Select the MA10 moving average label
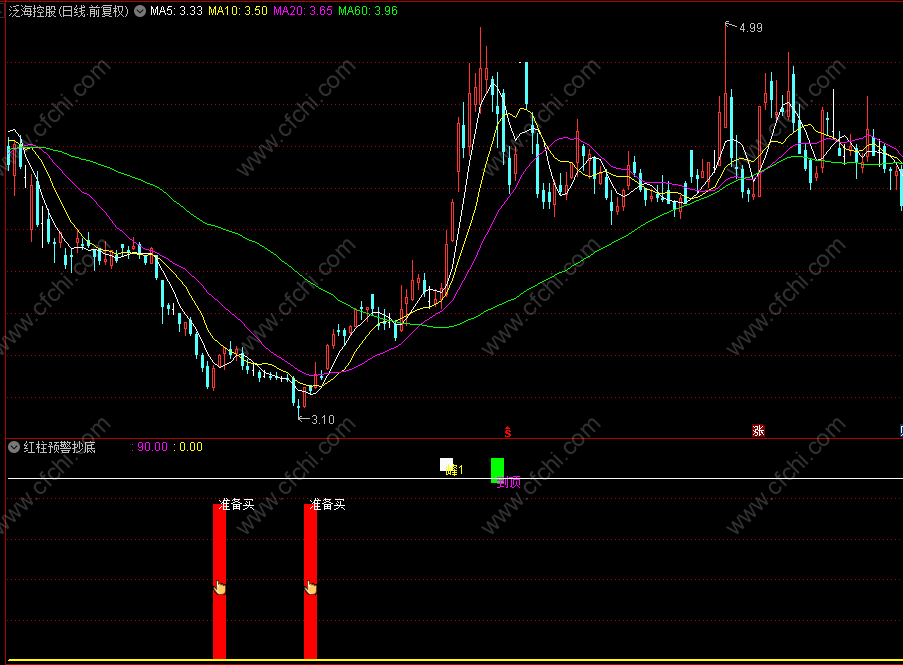The height and width of the screenshot is (665, 903). tap(238, 11)
